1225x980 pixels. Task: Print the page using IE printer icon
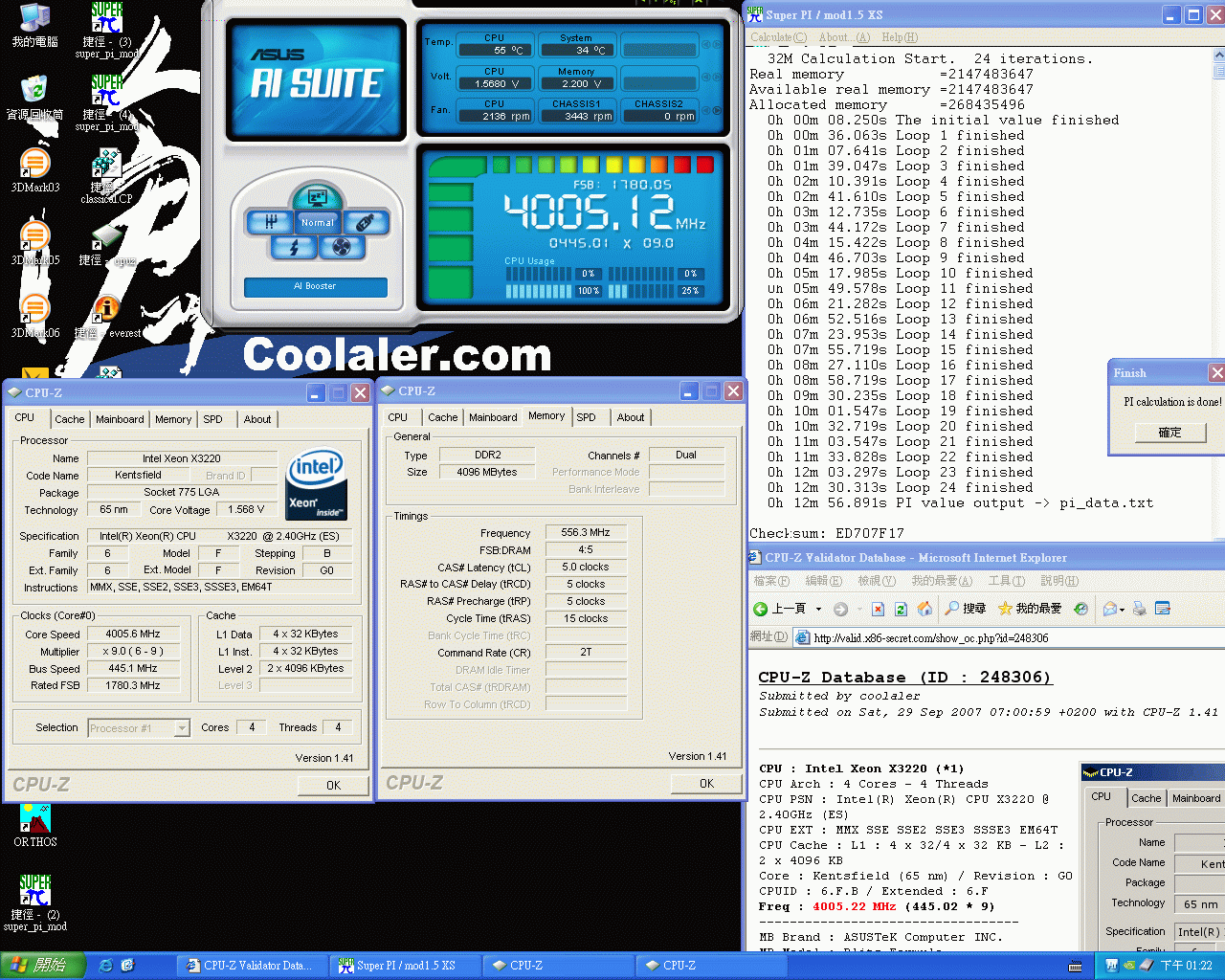coord(1140,609)
